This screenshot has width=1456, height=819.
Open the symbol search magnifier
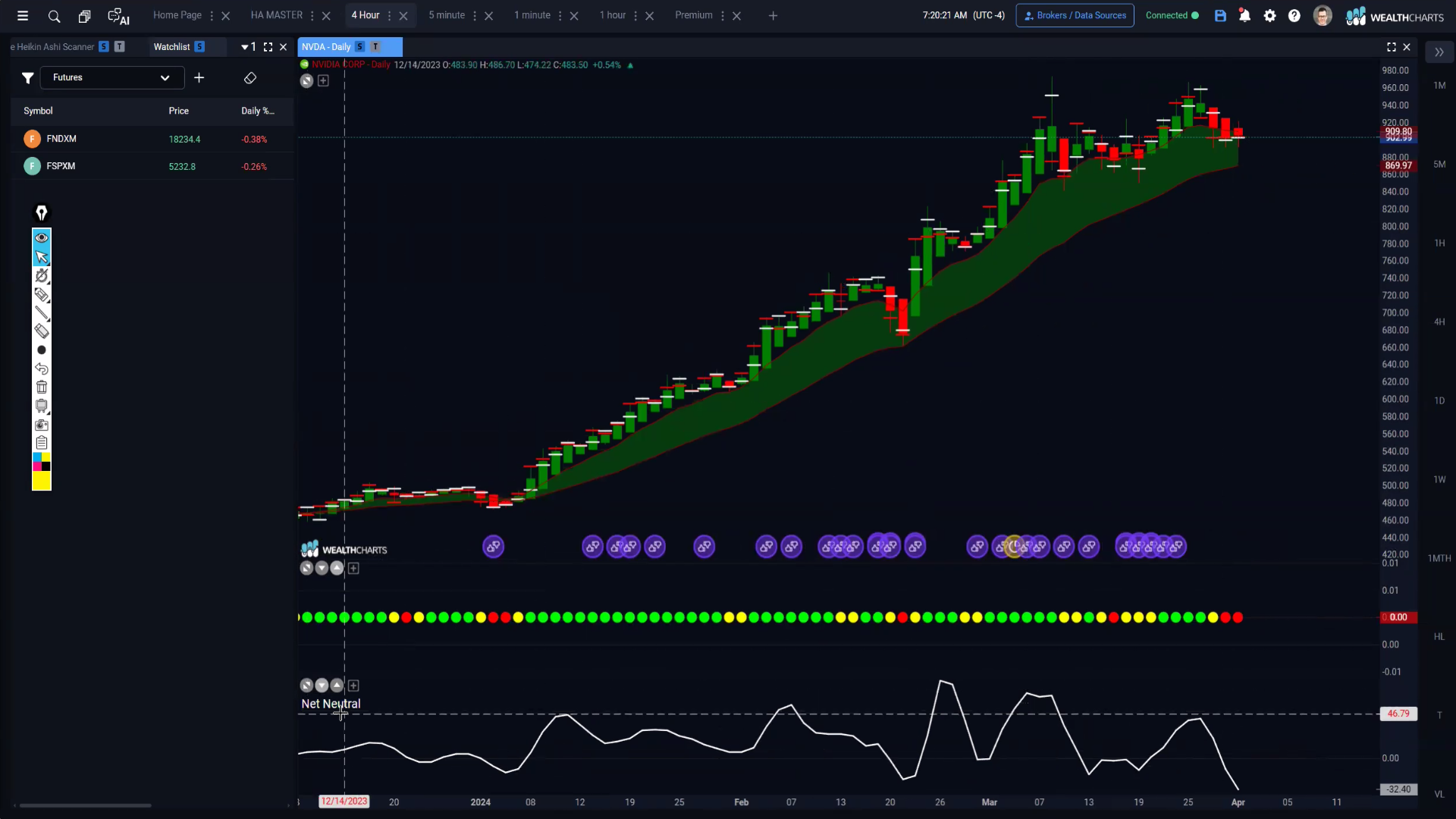tap(54, 16)
